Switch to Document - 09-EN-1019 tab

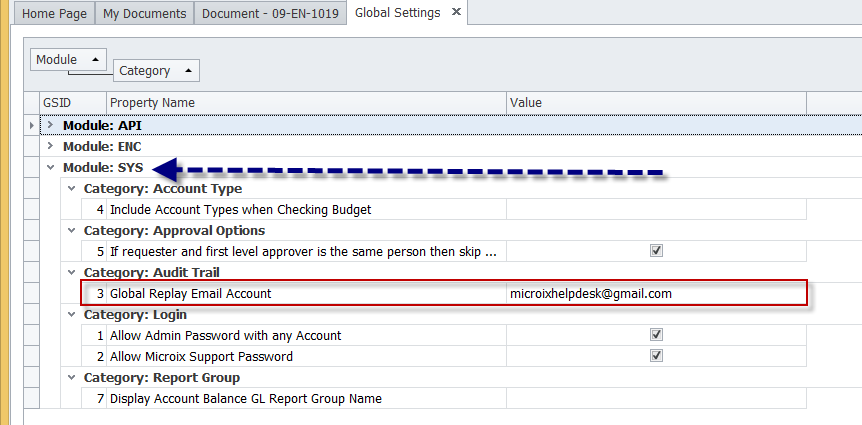pyautogui.click(x=270, y=13)
